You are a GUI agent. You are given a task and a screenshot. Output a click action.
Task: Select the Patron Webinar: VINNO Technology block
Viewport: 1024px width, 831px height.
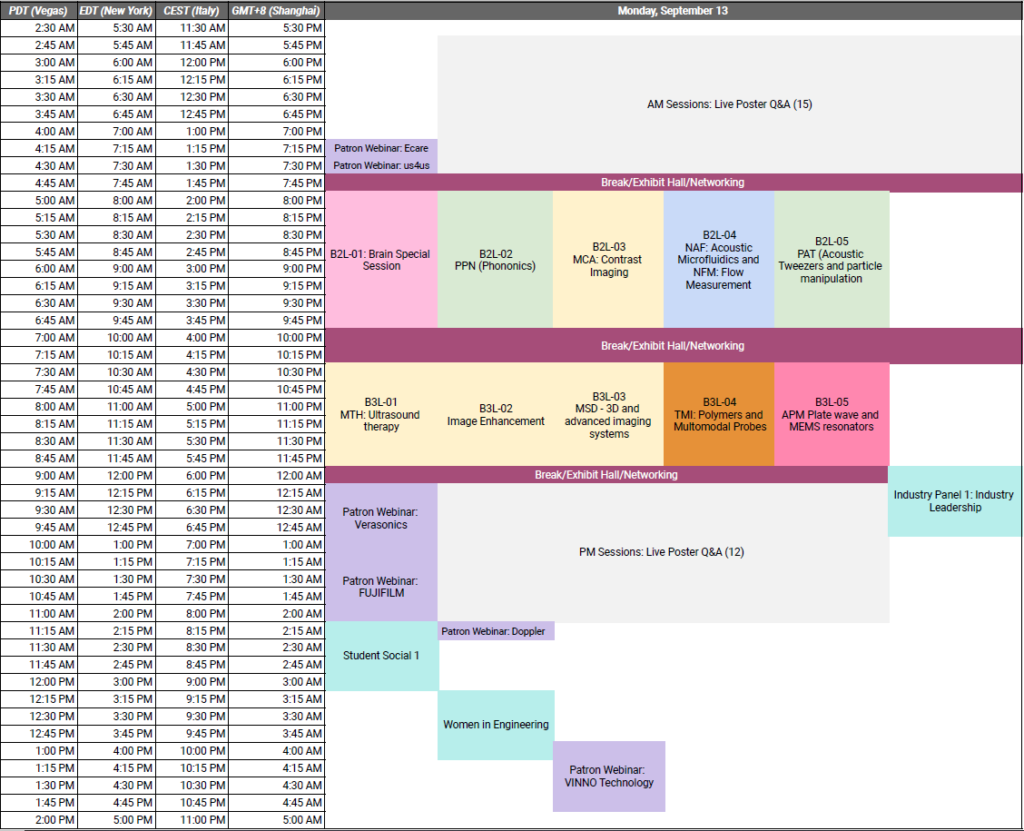point(608,776)
